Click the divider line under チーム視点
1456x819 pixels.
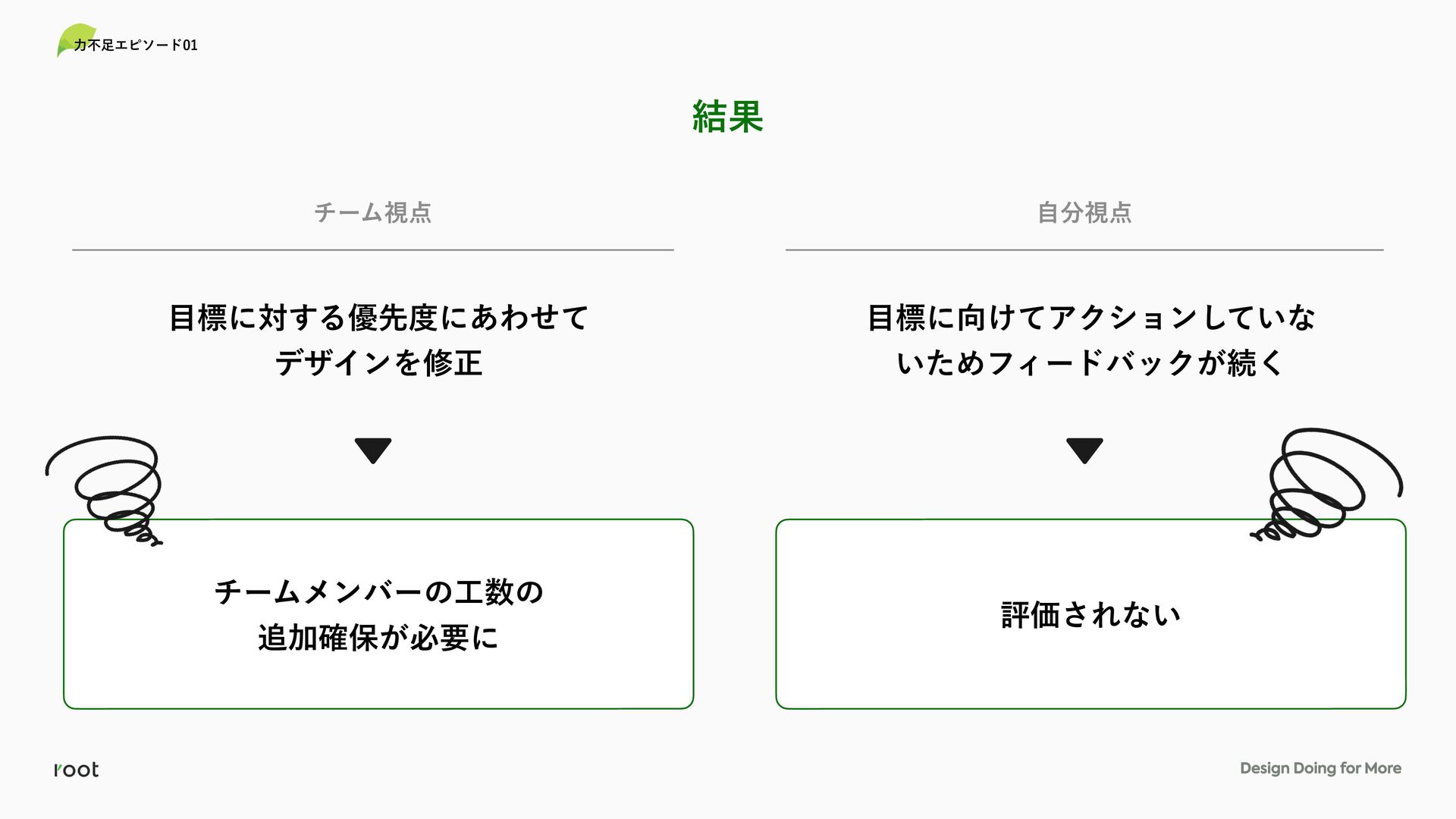(x=372, y=249)
